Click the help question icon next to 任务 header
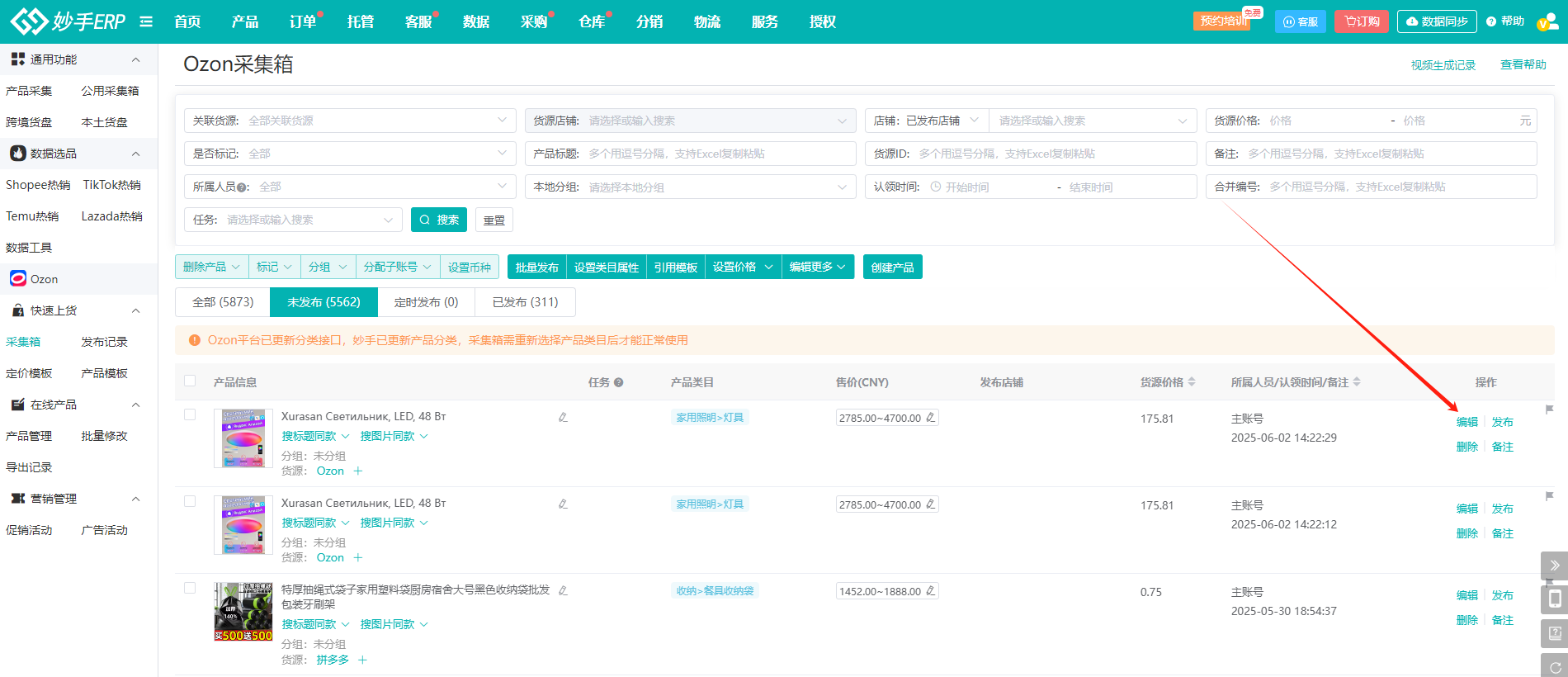Image resolution: width=1568 pixels, height=677 pixels. click(618, 382)
